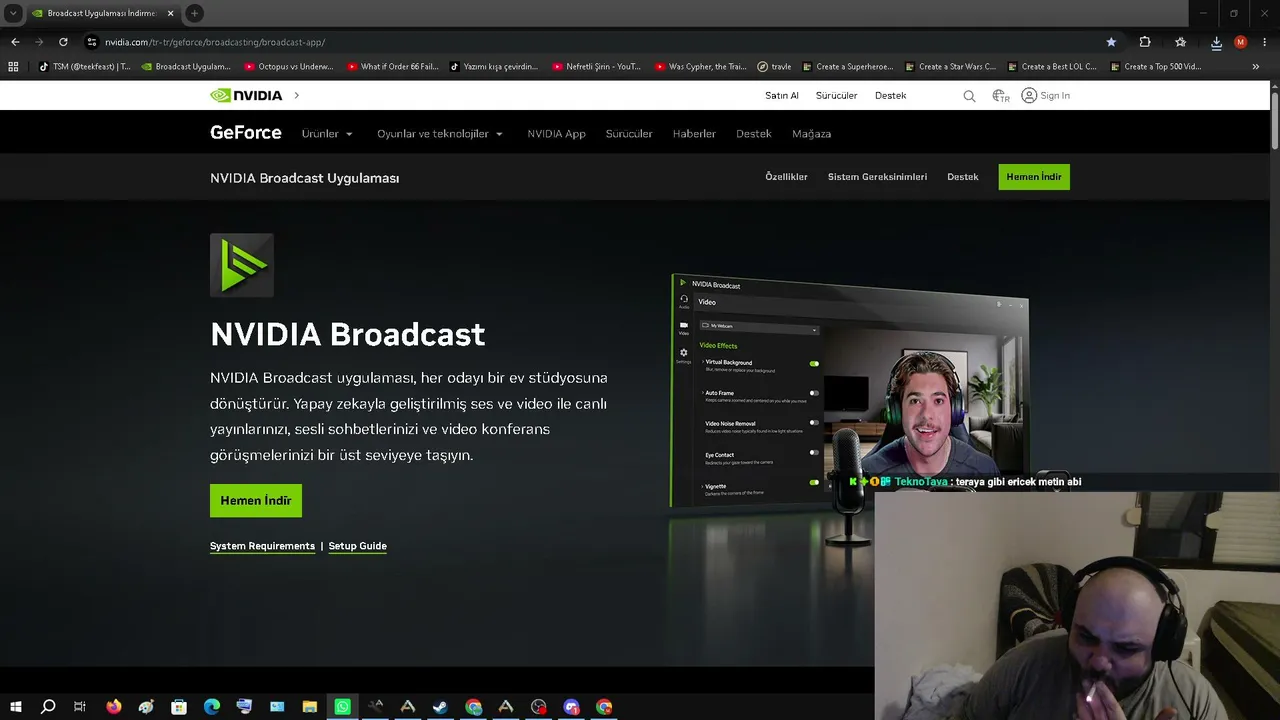1280x720 pixels.
Task: Open the site search magnifier icon
Action: coord(969,96)
